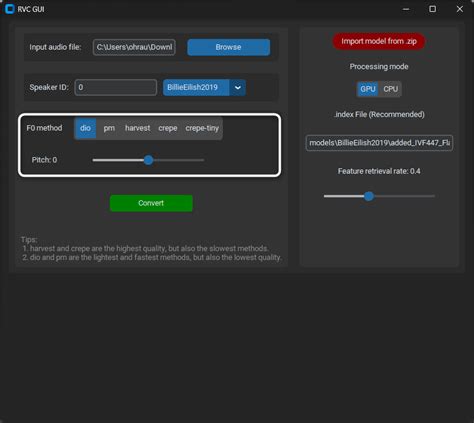Maximize the RVC GUI window

432,9
